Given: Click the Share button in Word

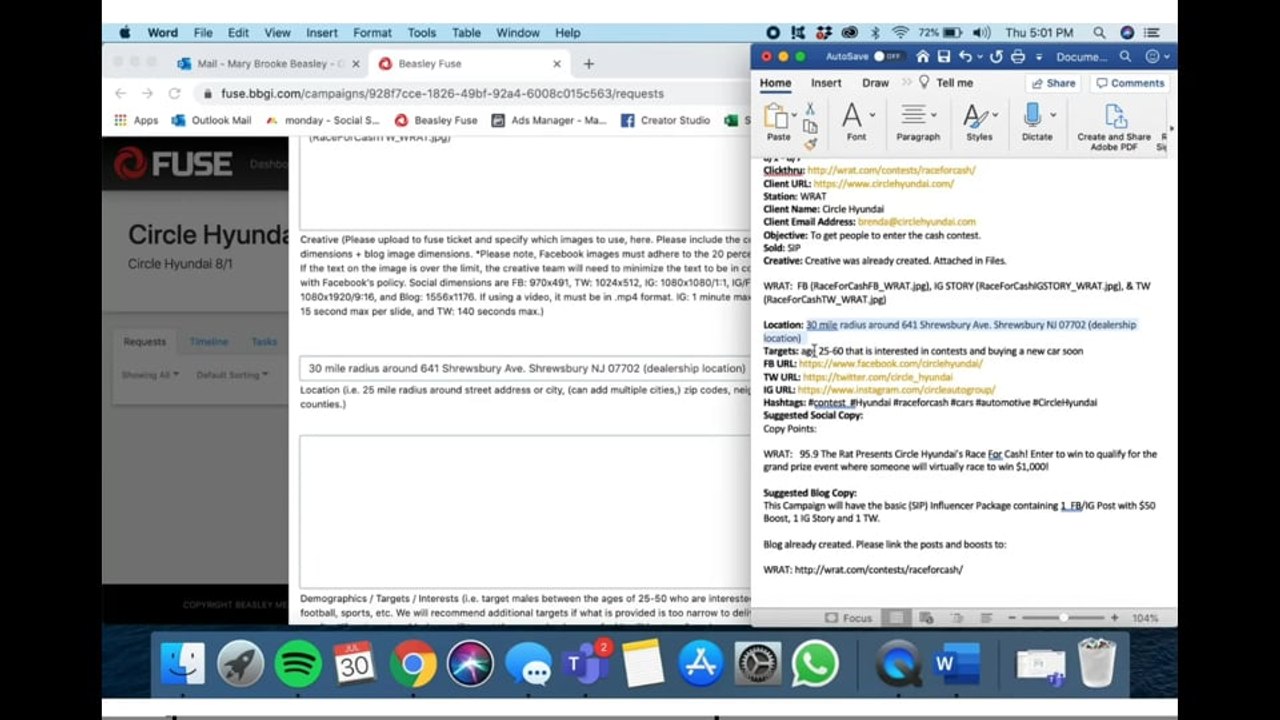Looking at the screenshot, I should click(1054, 83).
